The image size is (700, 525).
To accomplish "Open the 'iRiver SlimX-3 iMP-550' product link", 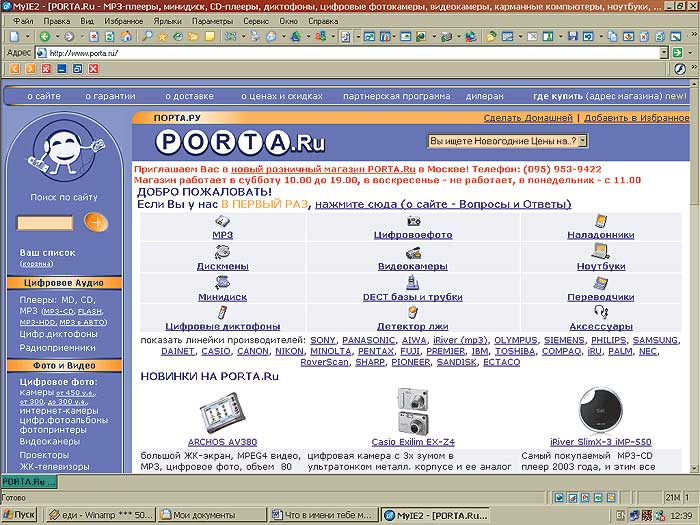I will (600, 442).
